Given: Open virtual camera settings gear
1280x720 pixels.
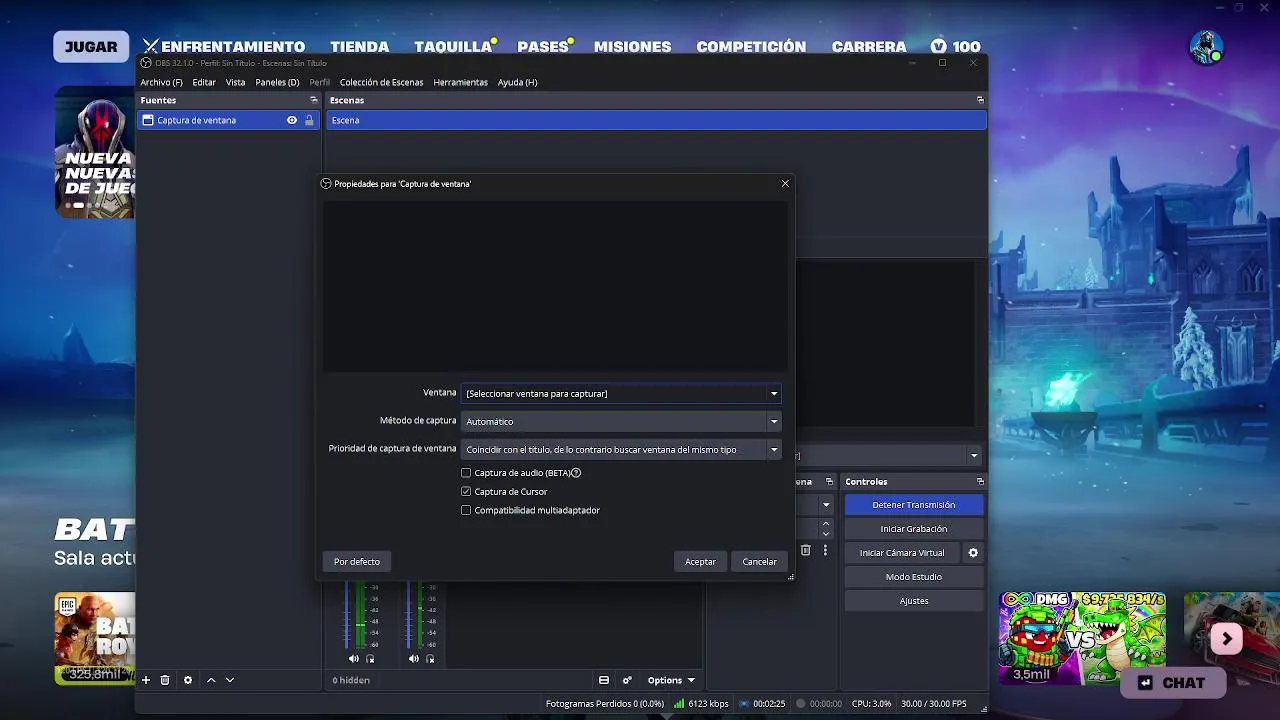Looking at the screenshot, I should pos(973,553).
